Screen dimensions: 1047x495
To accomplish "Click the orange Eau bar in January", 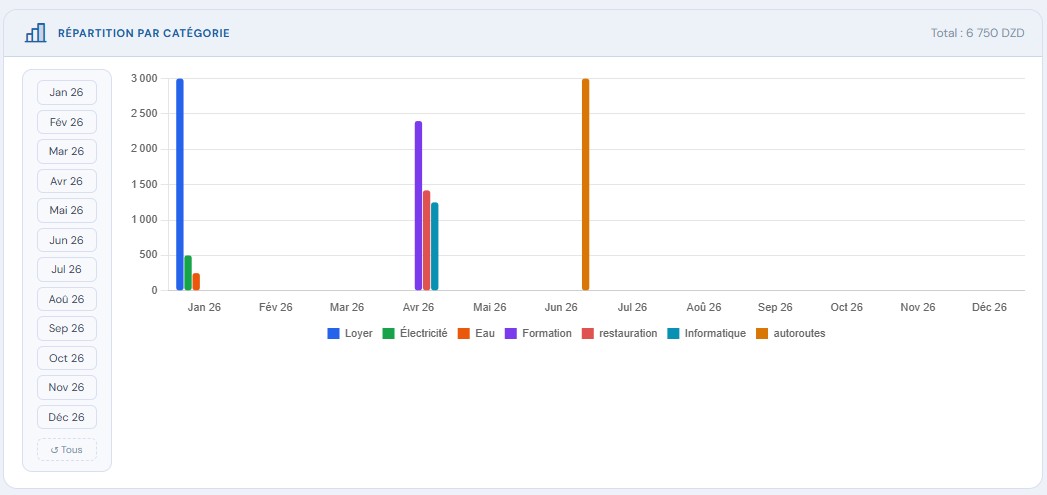I will [196, 282].
